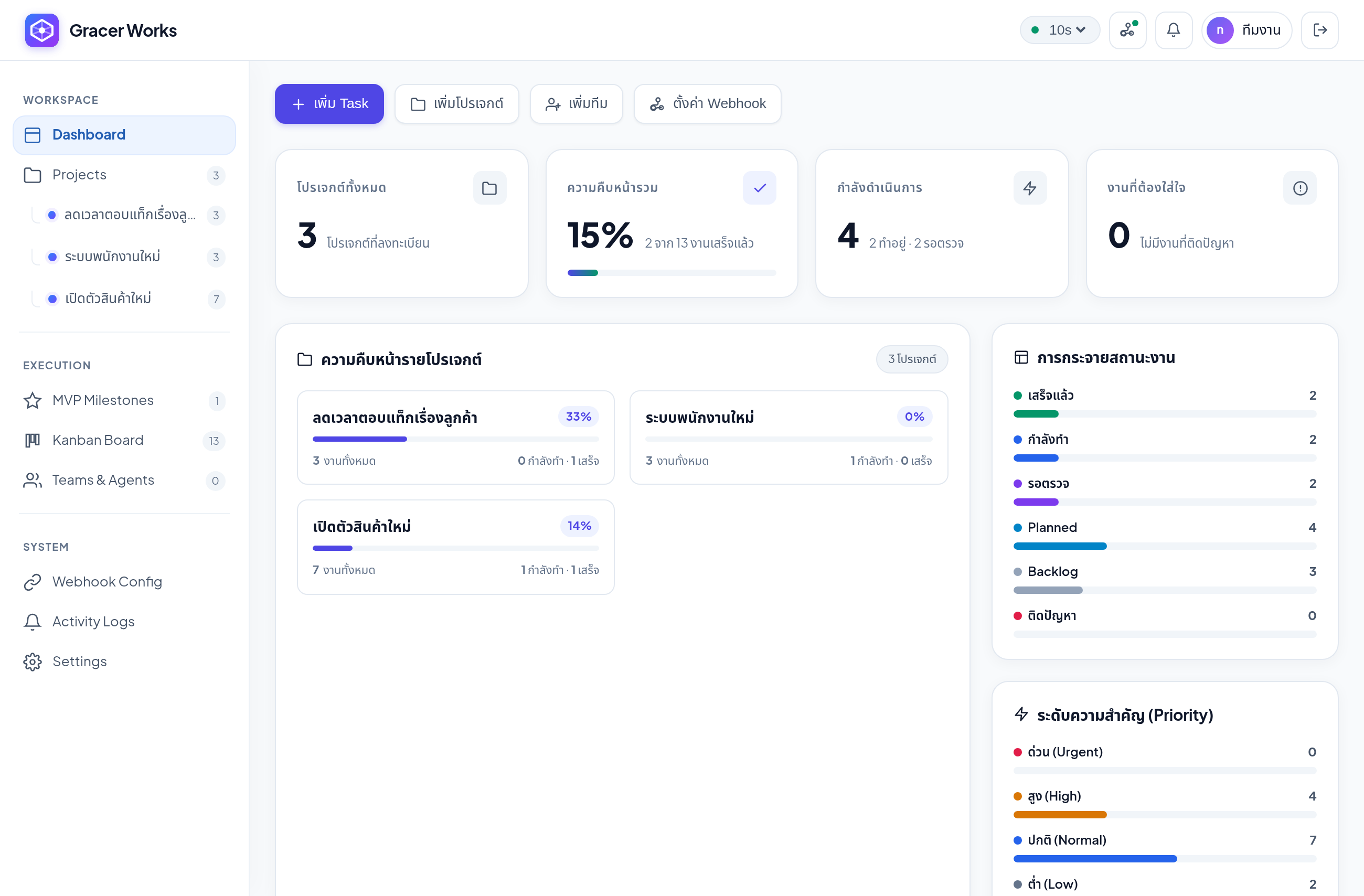Viewport: 1364px width, 896px height.
Task: Click the lightning icon beside ระดับความสำคัญ (Priority) heading
Action: (x=1021, y=714)
